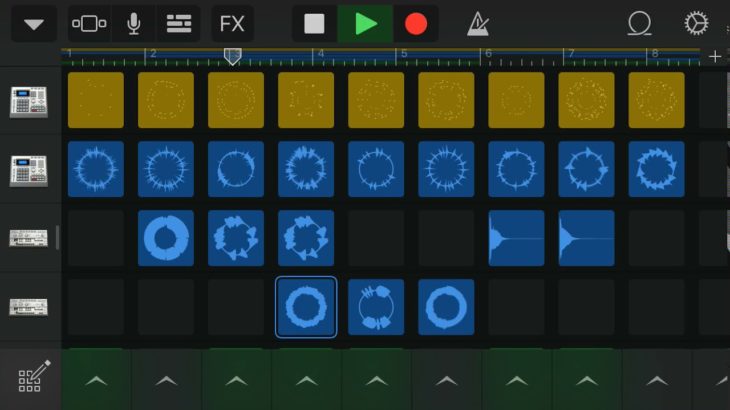Viewport: 730px width, 410px height.
Task: Trigger third-row one-shot waveform cell in column eight
Action: 587,238
